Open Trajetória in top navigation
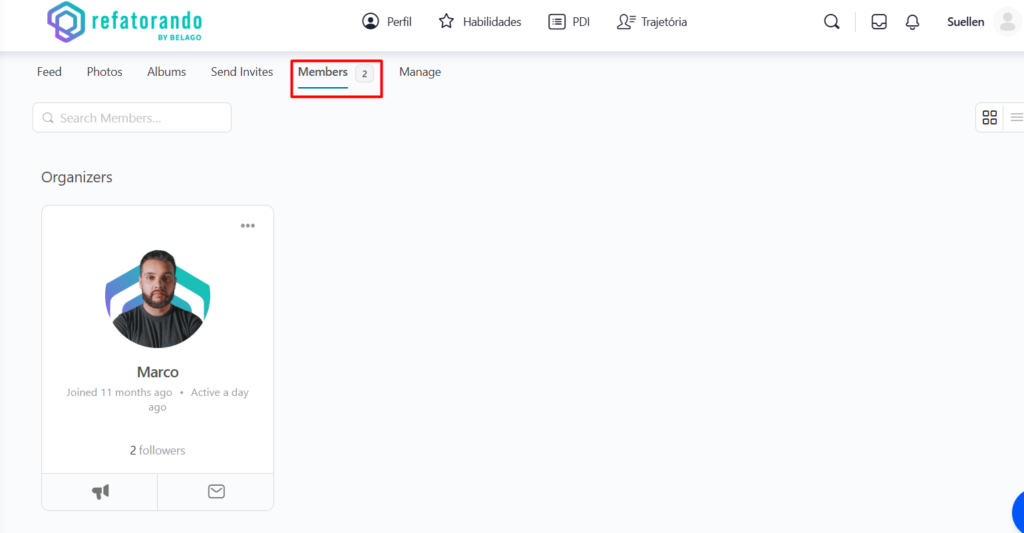The image size is (1024, 533). click(652, 22)
